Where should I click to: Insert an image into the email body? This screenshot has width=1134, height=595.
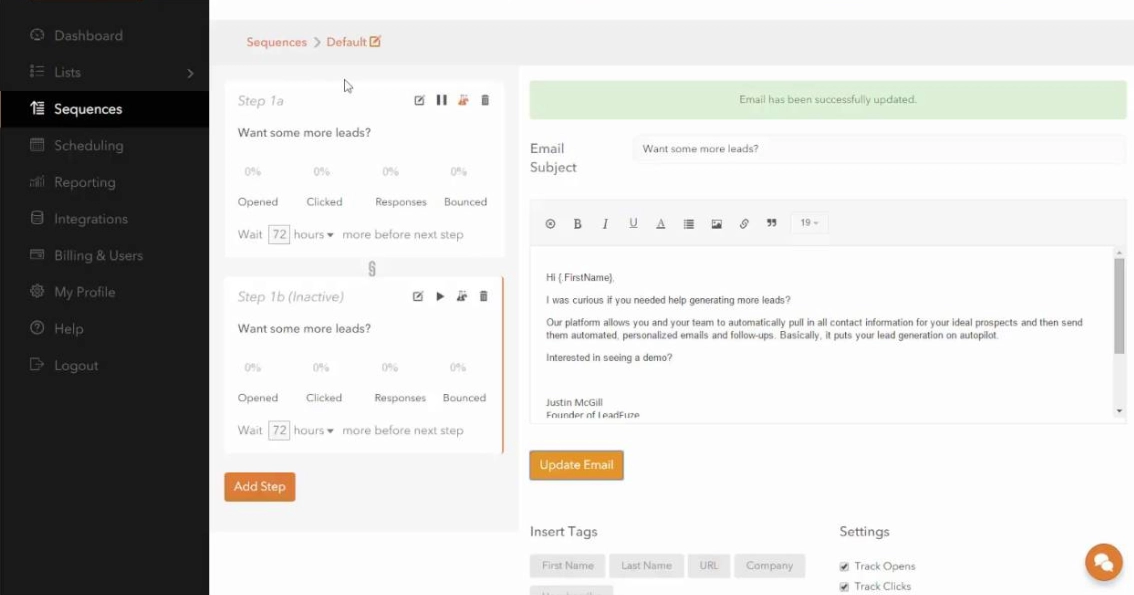tap(716, 223)
